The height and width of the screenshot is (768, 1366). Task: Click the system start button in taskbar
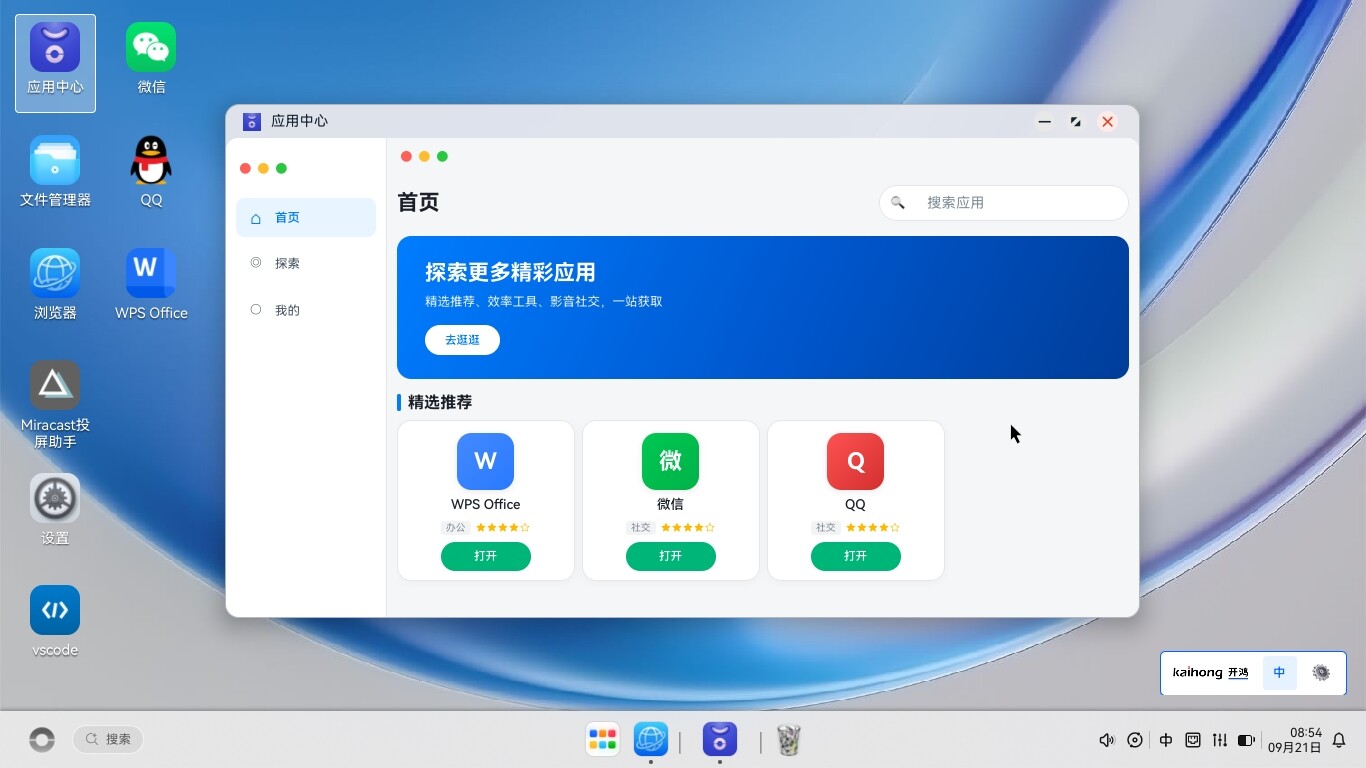click(x=41, y=740)
